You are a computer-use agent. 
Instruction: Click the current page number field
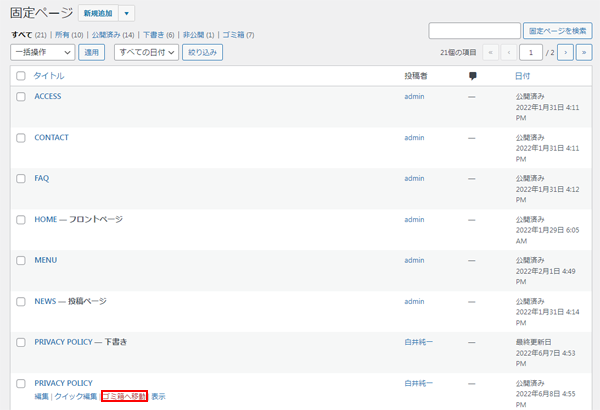pos(530,52)
